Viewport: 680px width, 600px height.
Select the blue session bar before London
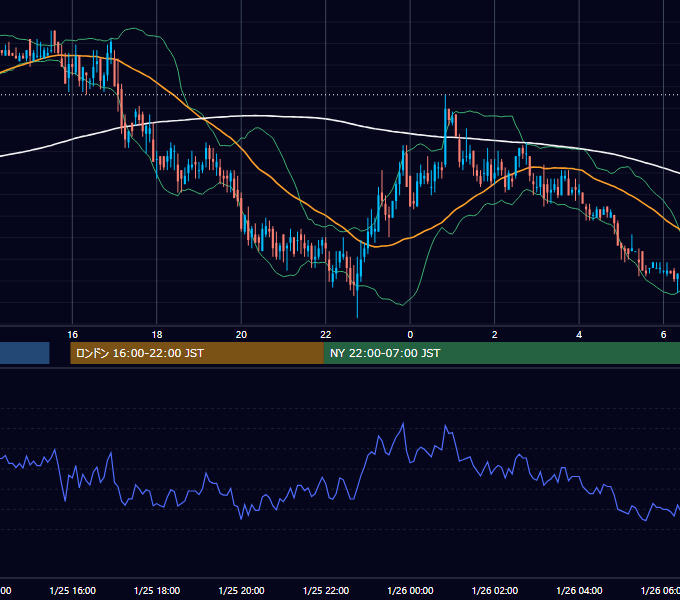click(x=24, y=353)
